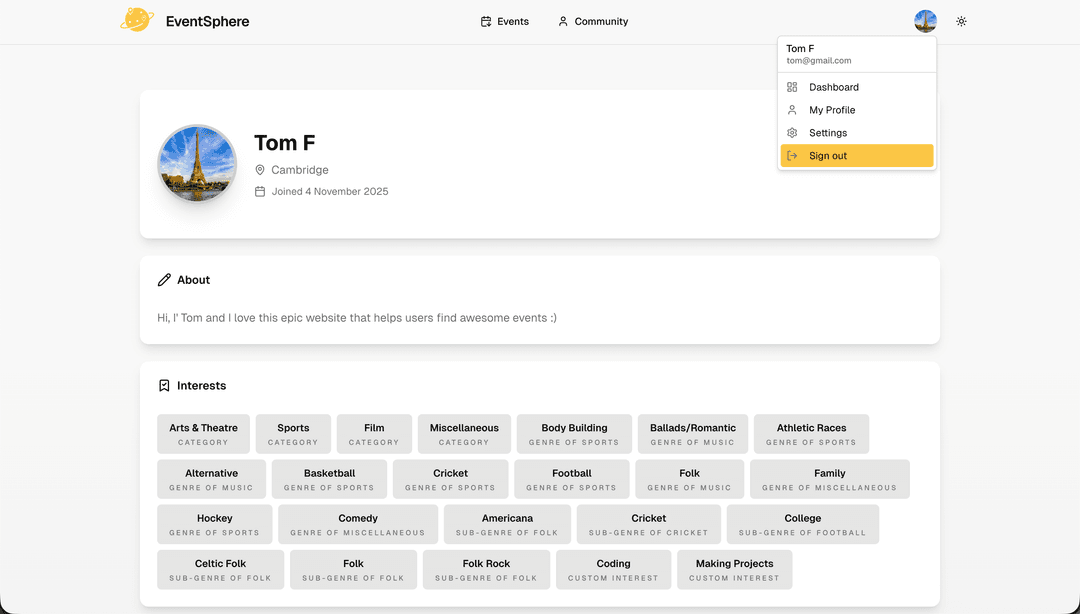Select the Settings gear icon in the dropdown

[x=790, y=132]
